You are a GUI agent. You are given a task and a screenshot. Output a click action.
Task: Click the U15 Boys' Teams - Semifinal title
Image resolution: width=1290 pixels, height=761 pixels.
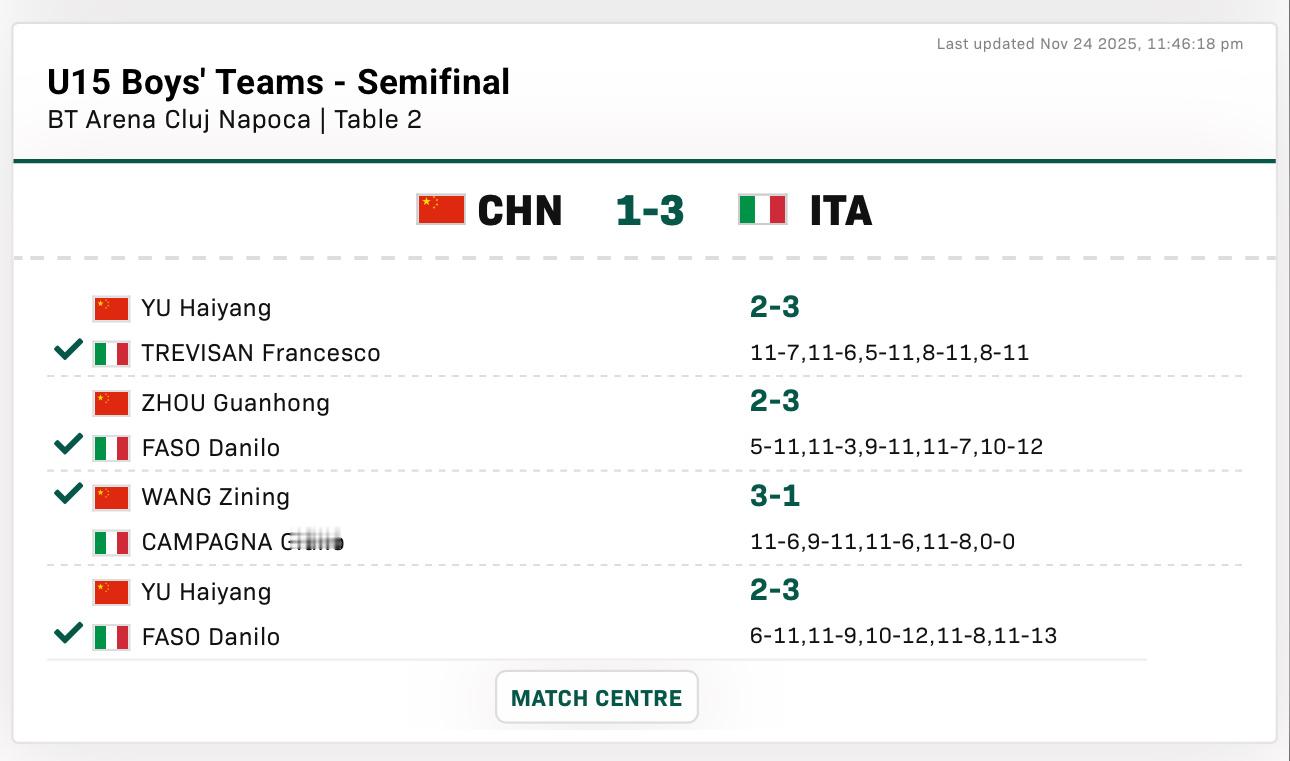tap(278, 82)
